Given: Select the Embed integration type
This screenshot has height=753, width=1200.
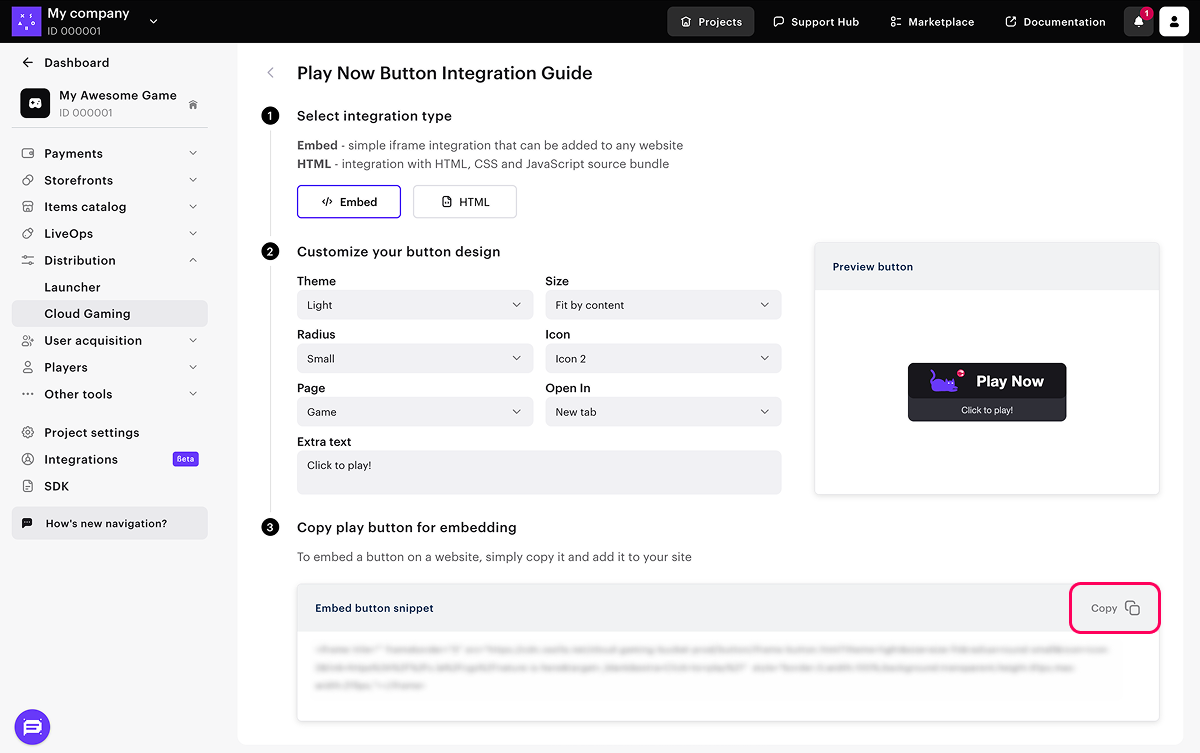Looking at the screenshot, I should point(349,202).
